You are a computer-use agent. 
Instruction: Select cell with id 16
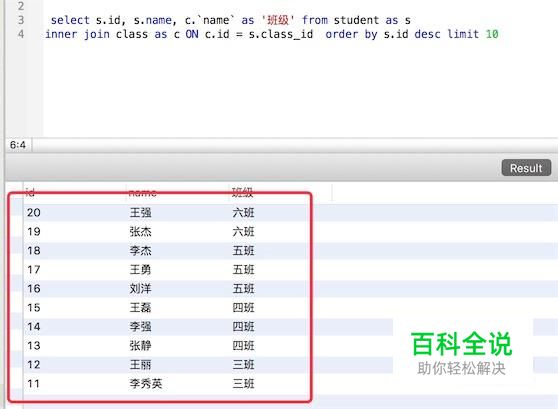pos(34,288)
